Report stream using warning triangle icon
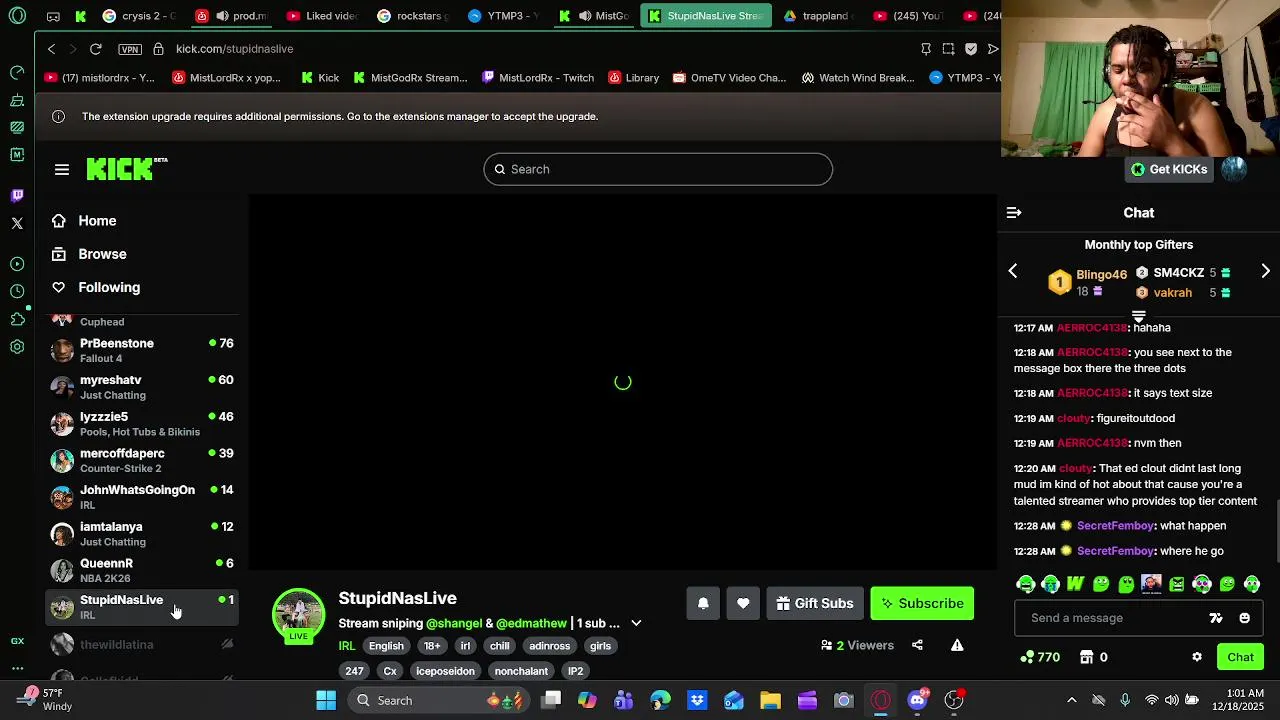The height and width of the screenshot is (720, 1280). point(957,645)
